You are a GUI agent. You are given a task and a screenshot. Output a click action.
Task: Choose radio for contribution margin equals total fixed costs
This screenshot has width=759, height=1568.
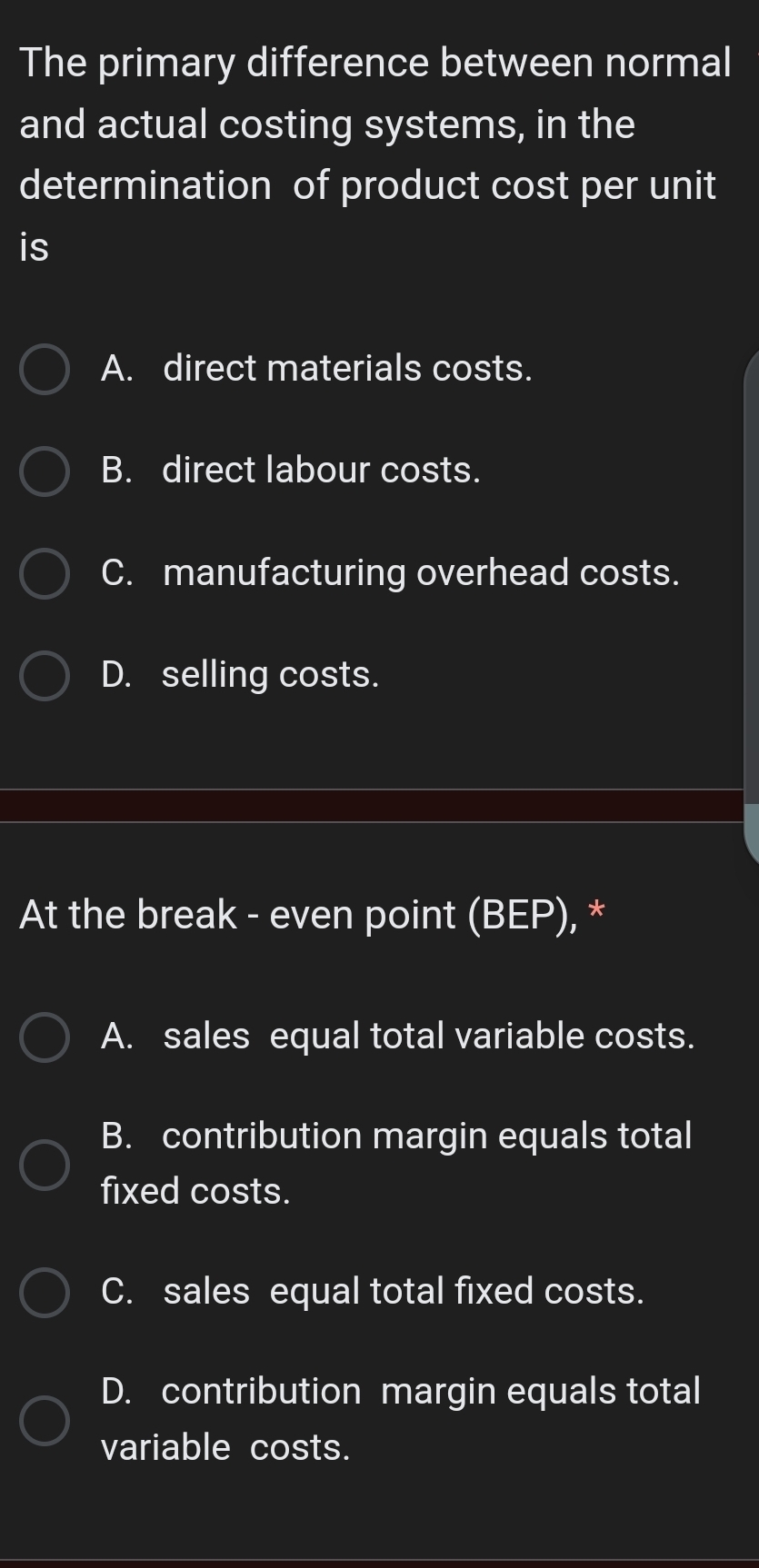(45, 1166)
